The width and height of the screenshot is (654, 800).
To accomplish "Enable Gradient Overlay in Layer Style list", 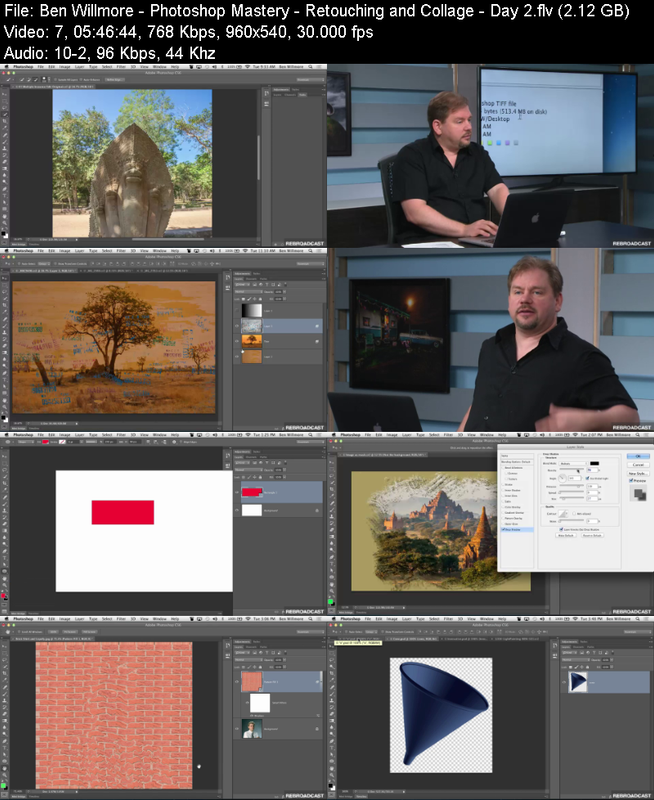I will 503,513.
